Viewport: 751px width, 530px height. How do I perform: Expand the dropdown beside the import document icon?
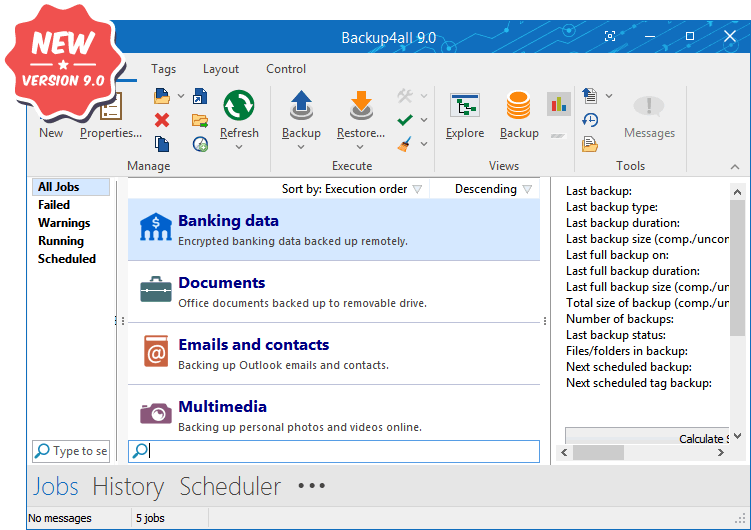tap(609, 96)
